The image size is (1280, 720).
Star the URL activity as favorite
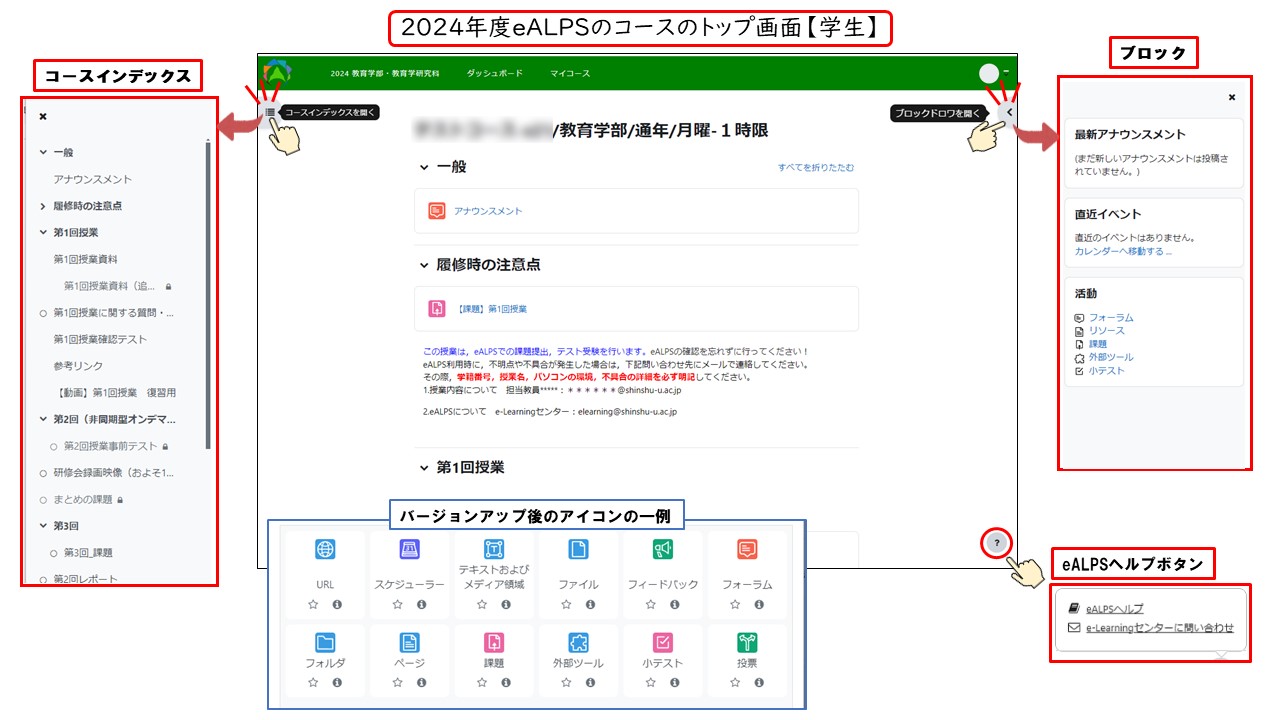tap(313, 605)
